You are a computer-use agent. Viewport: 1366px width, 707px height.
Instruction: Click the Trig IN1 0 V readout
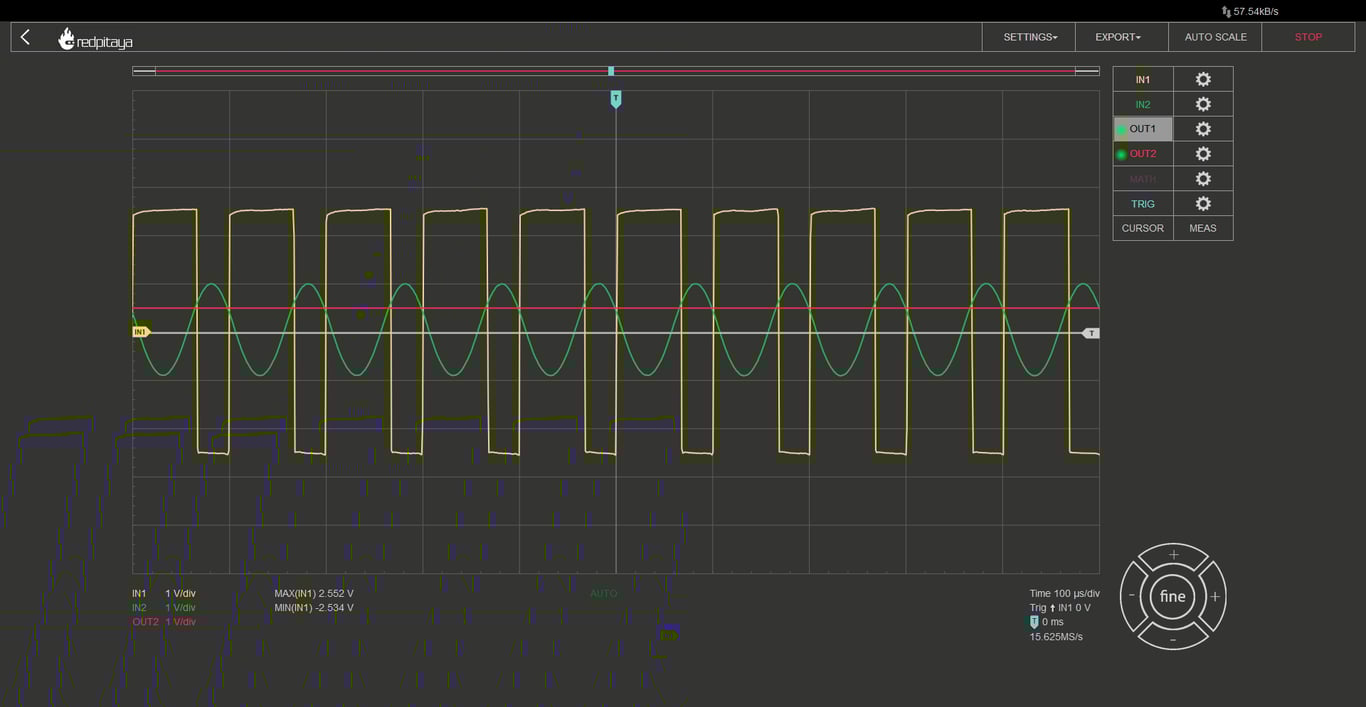click(x=1060, y=607)
